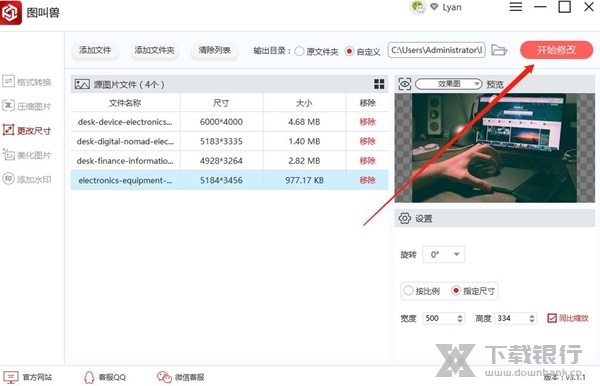
Task: Select the electronics-equipment file name
Action: 125,181
